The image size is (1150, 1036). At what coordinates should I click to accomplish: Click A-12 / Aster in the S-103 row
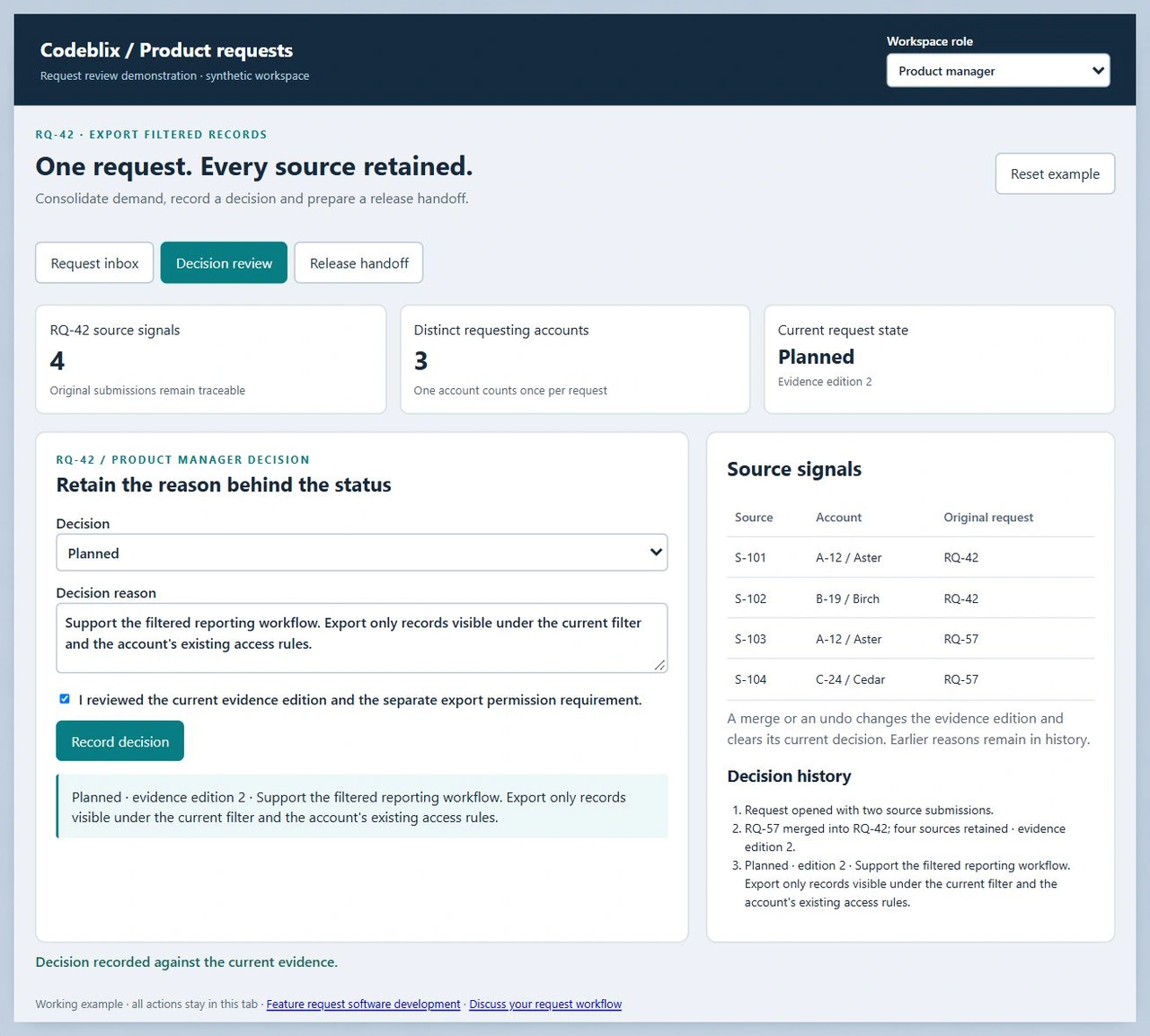[x=848, y=639]
